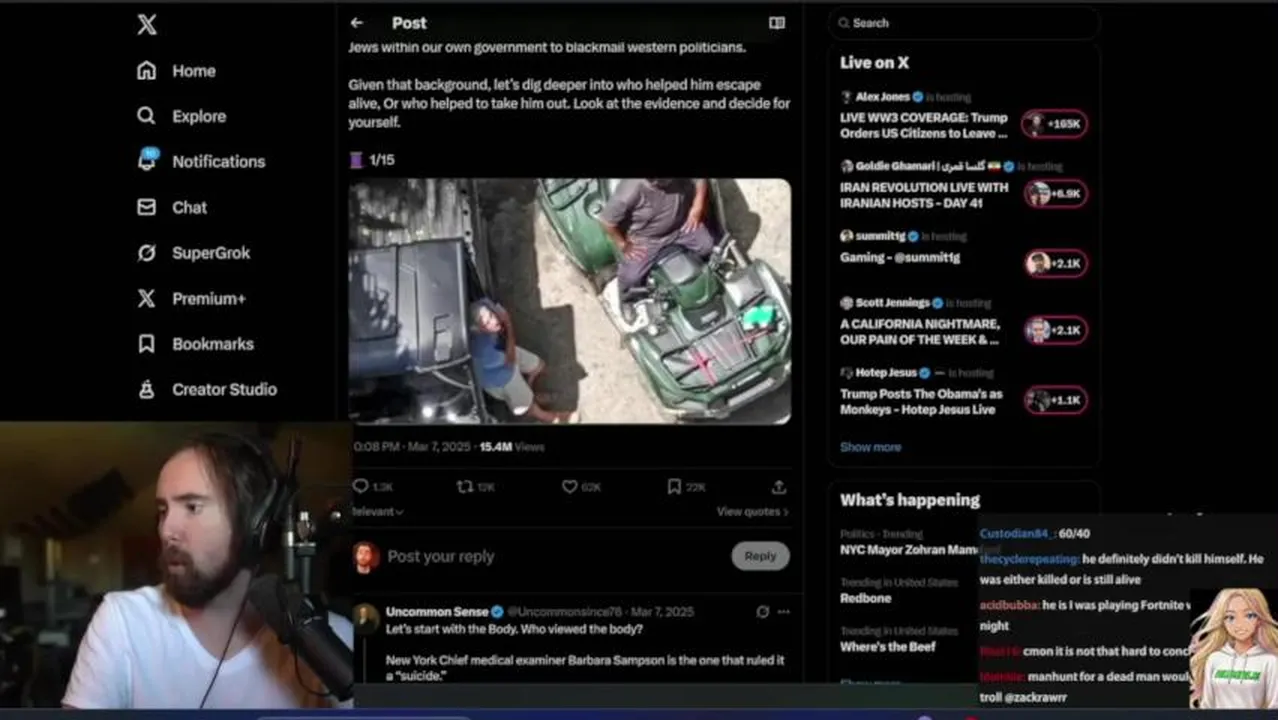Click Scott Jennings verified badge
Image resolution: width=1278 pixels, height=720 pixels.
click(938, 303)
